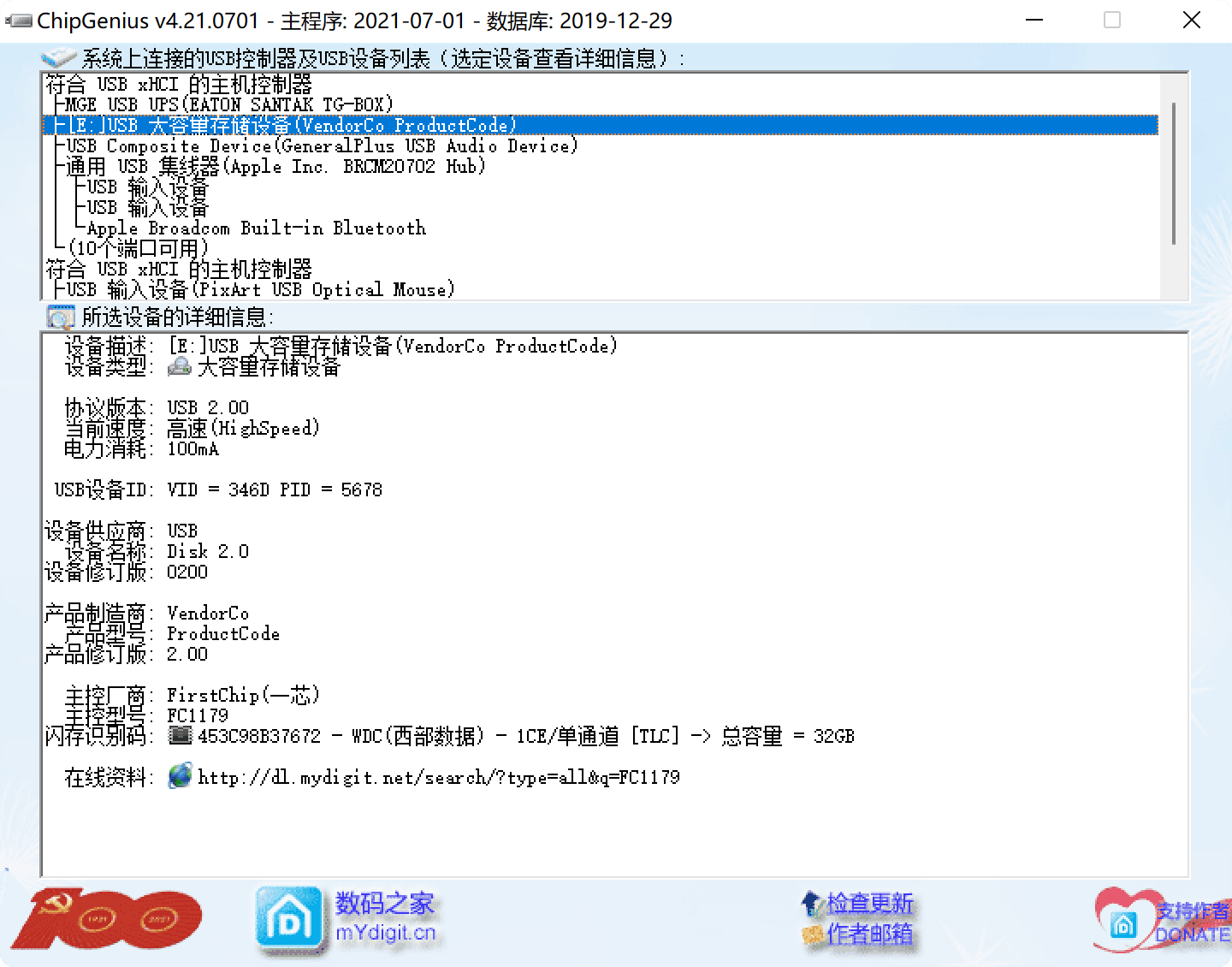Image resolution: width=1232 pixels, height=967 pixels.
Task: Select the PixArt USB Optical Mouse entry
Action: [x=260, y=289]
